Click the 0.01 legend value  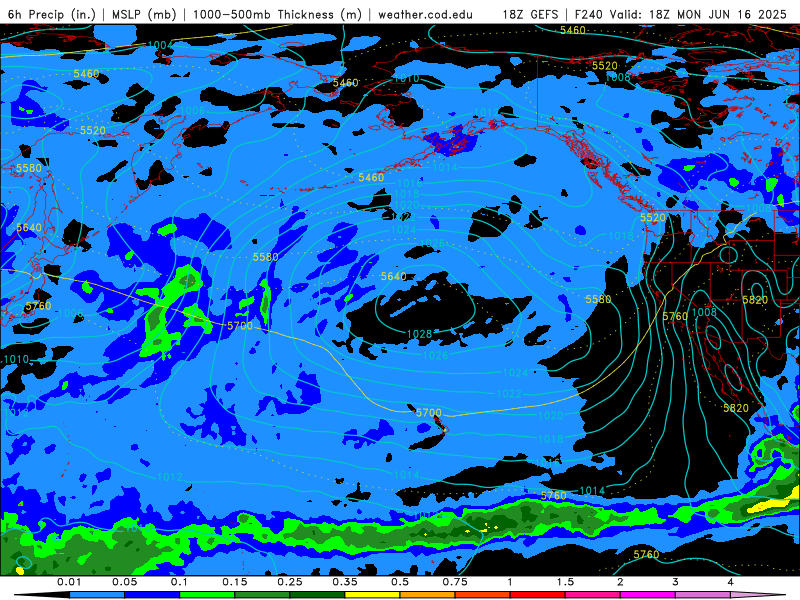69,582
